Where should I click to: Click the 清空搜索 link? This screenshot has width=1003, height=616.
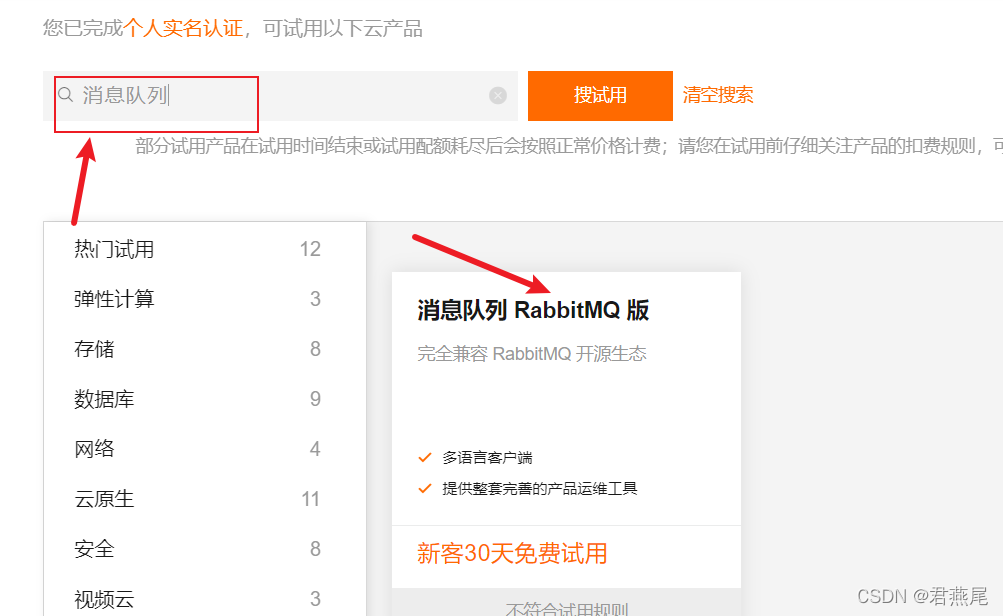click(718, 95)
